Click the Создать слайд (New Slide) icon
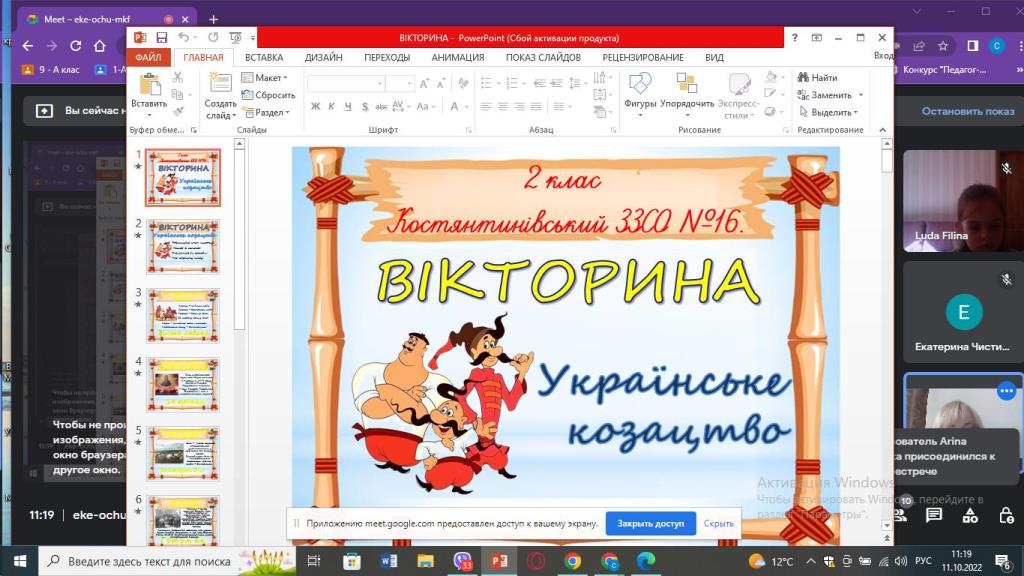This screenshot has width=1024, height=576. click(220, 83)
